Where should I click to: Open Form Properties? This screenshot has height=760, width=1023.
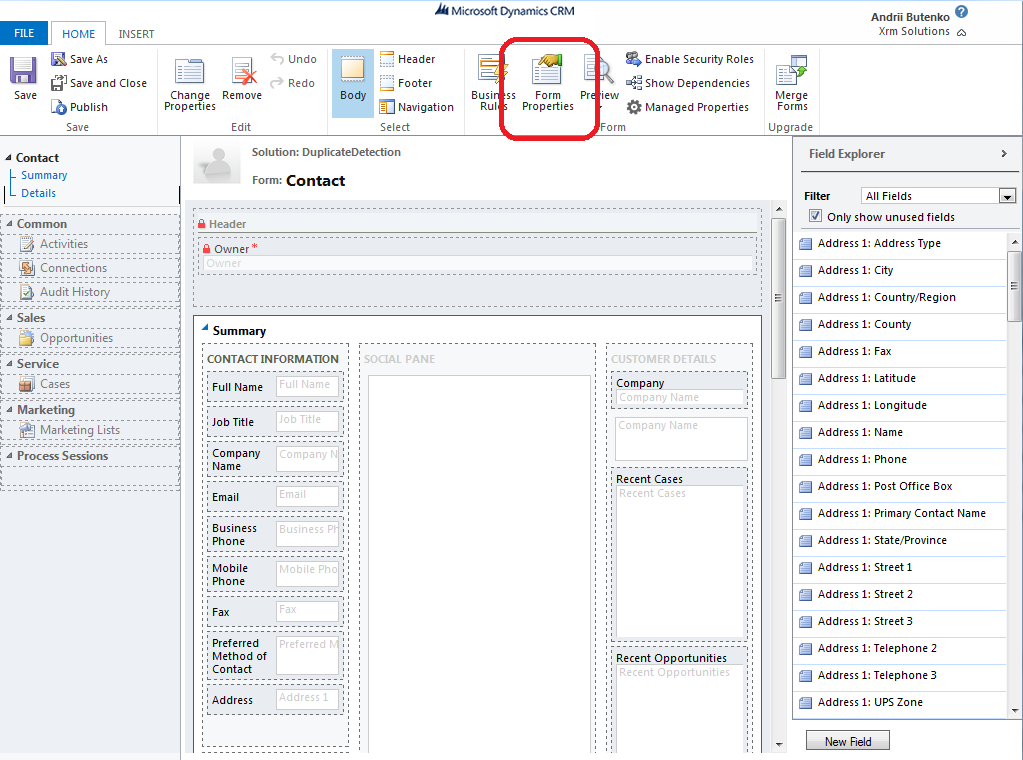[547, 85]
